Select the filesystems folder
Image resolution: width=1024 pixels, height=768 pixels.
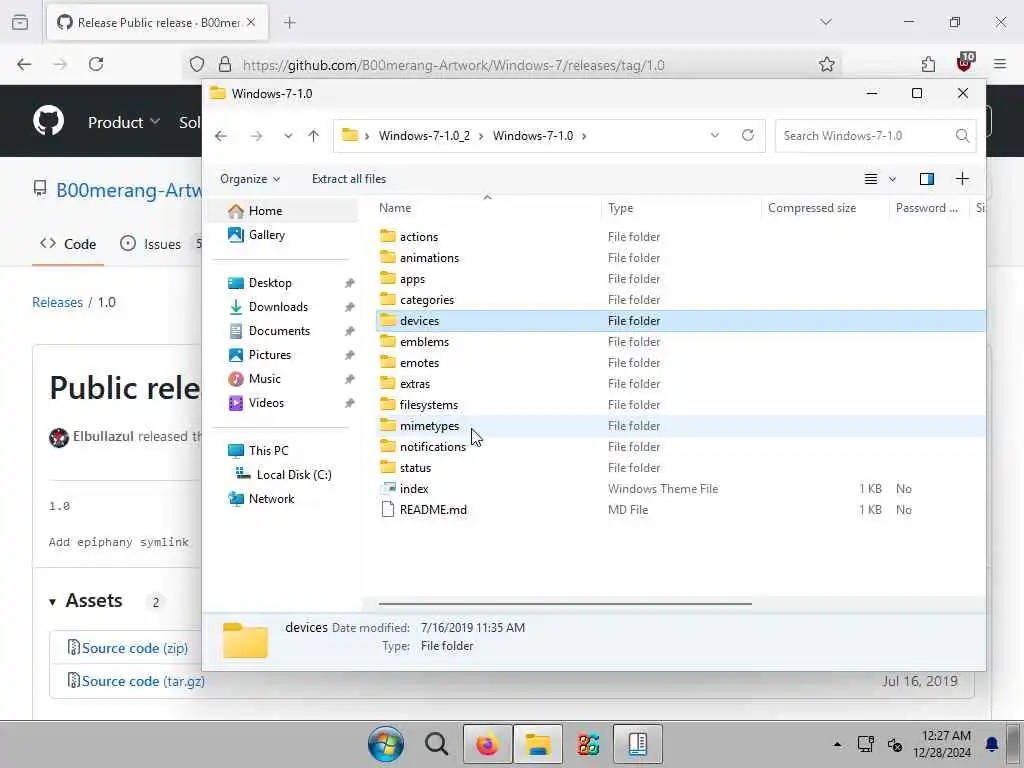[x=428, y=405]
